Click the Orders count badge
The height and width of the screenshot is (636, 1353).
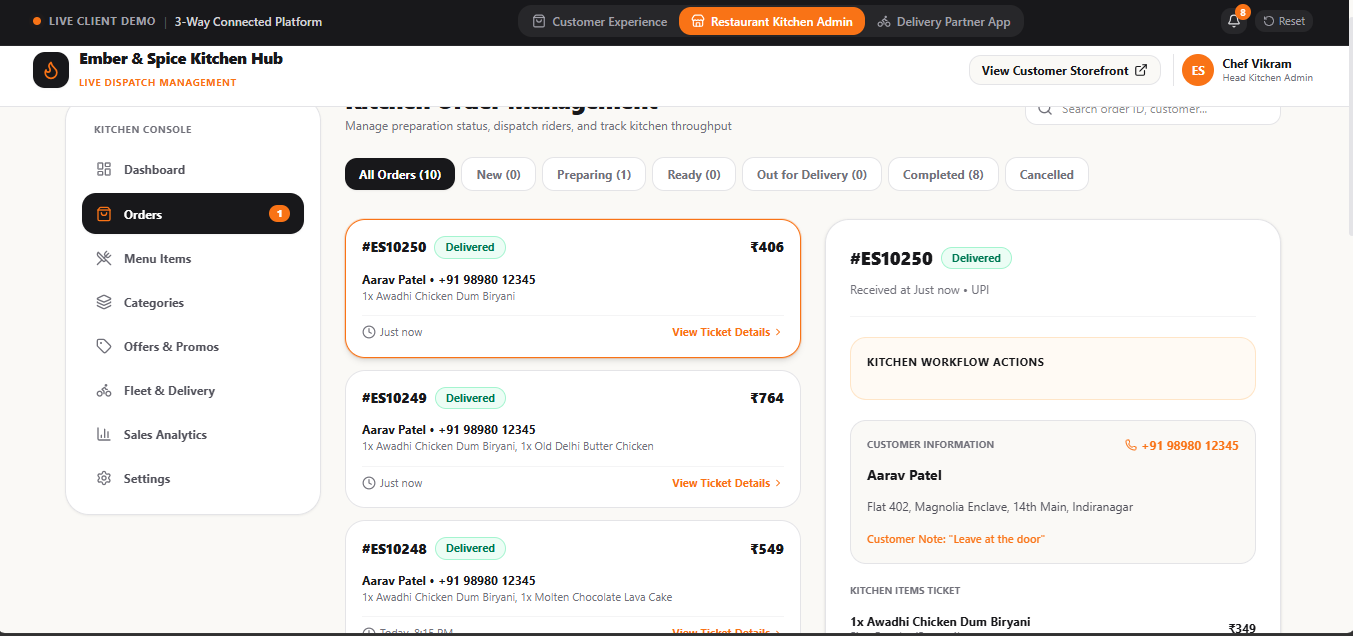[279, 214]
